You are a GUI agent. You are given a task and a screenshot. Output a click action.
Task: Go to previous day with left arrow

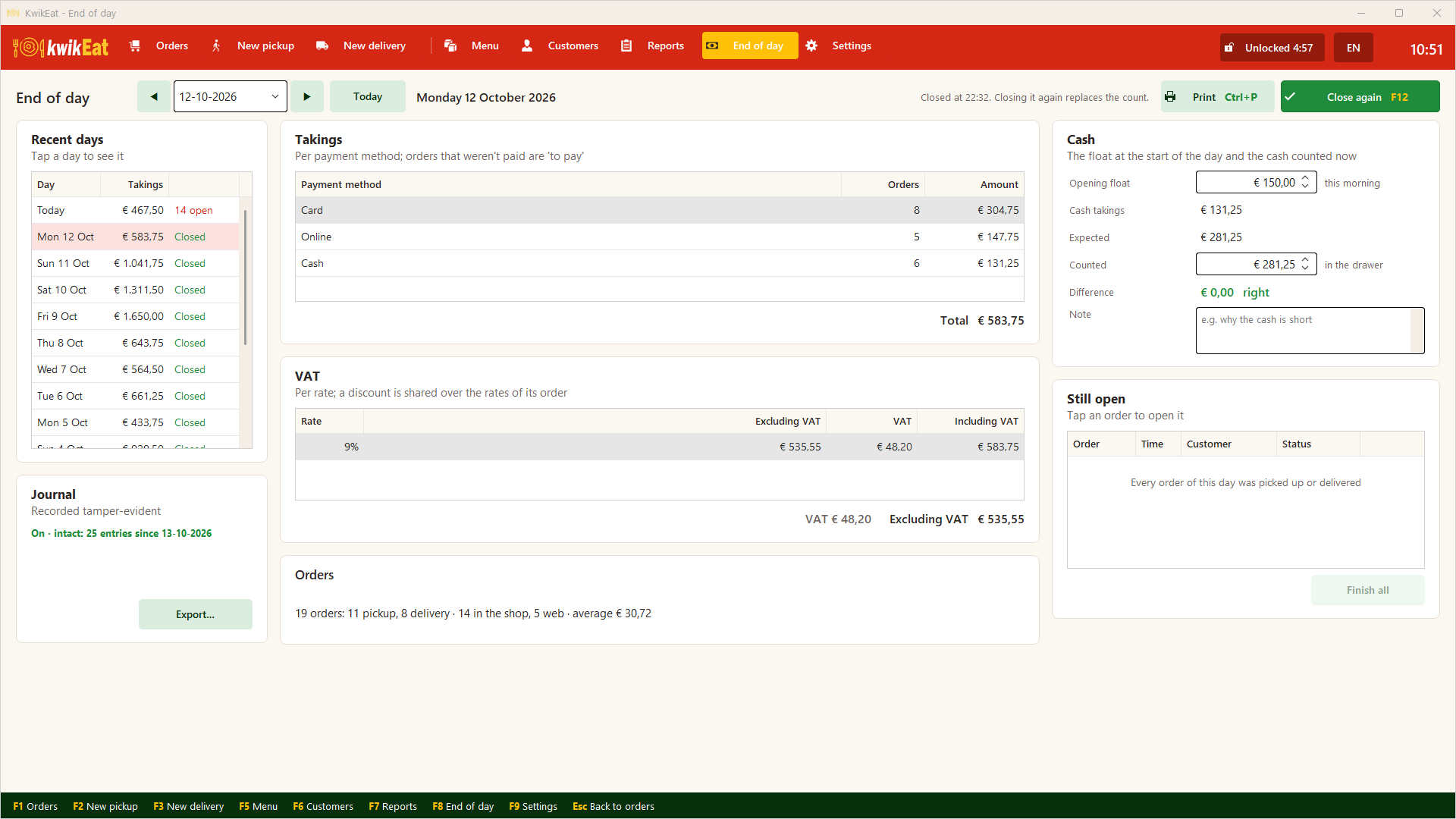pos(154,96)
